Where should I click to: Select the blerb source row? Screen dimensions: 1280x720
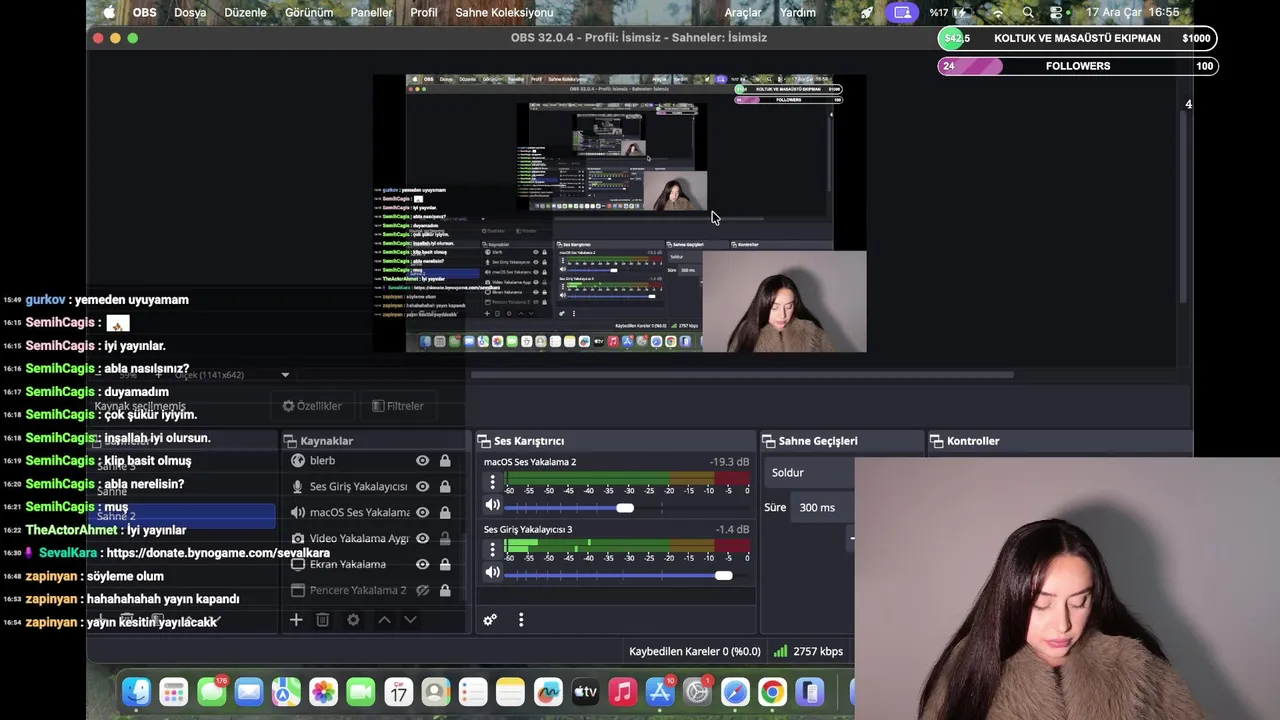(370, 461)
